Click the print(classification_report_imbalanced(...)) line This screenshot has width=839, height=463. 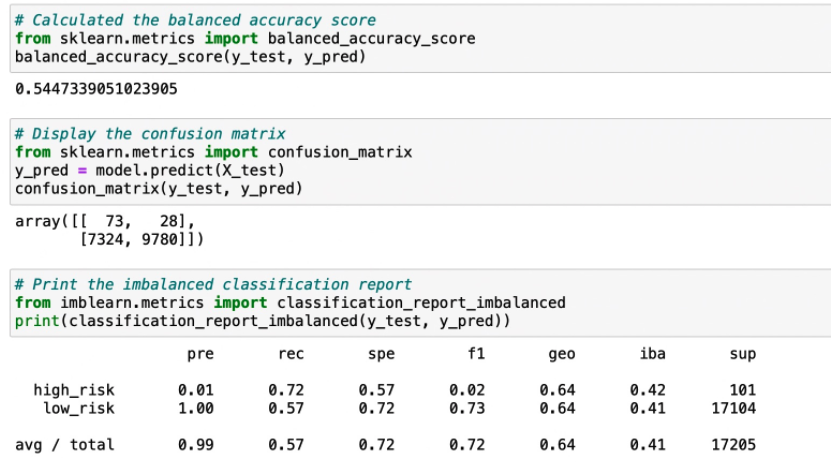[263, 321]
